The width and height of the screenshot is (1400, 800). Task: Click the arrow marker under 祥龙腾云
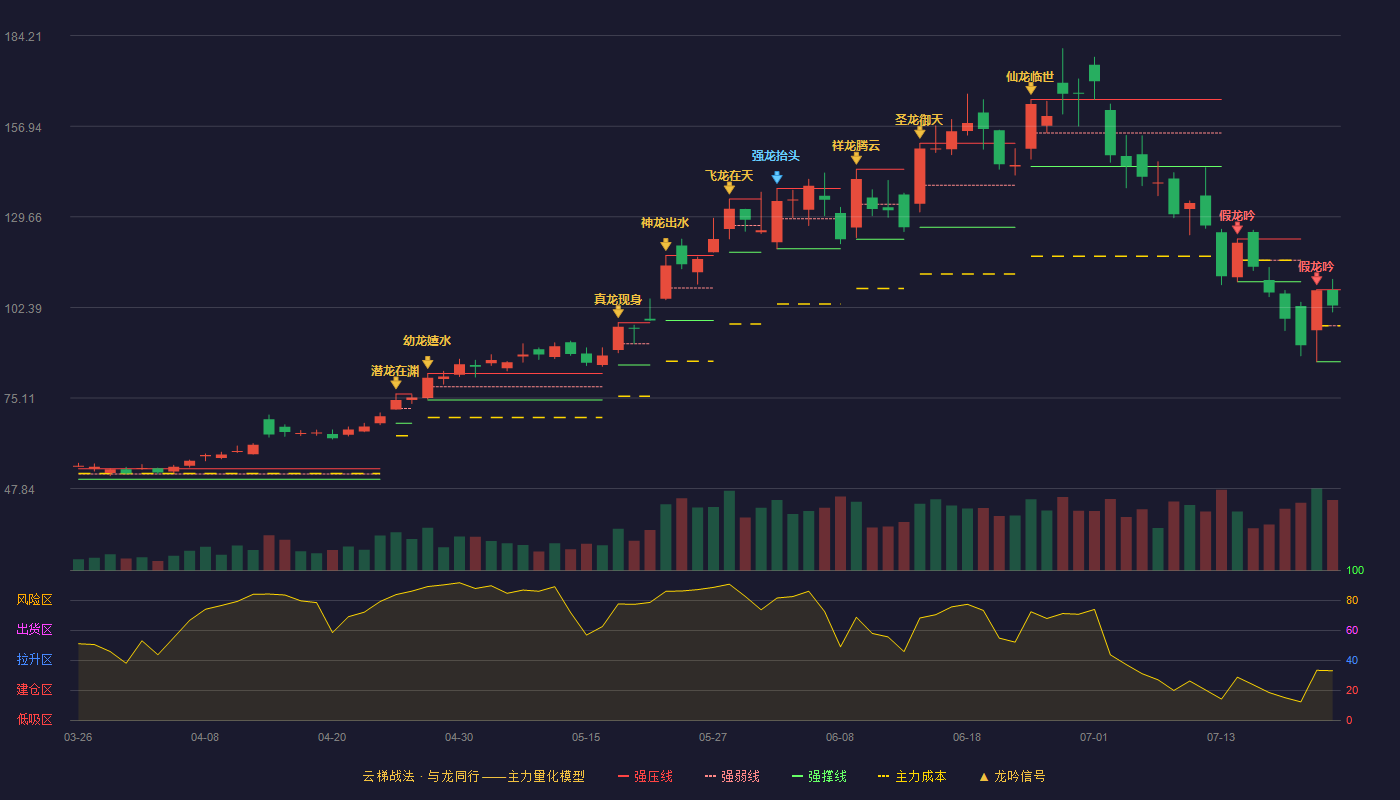tap(856, 158)
